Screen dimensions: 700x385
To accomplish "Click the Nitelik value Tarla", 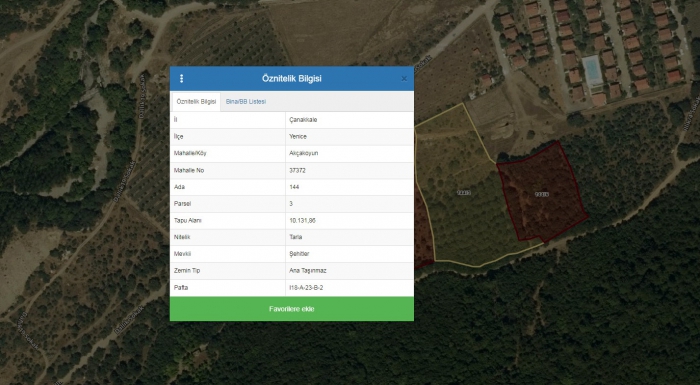I will (296, 237).
